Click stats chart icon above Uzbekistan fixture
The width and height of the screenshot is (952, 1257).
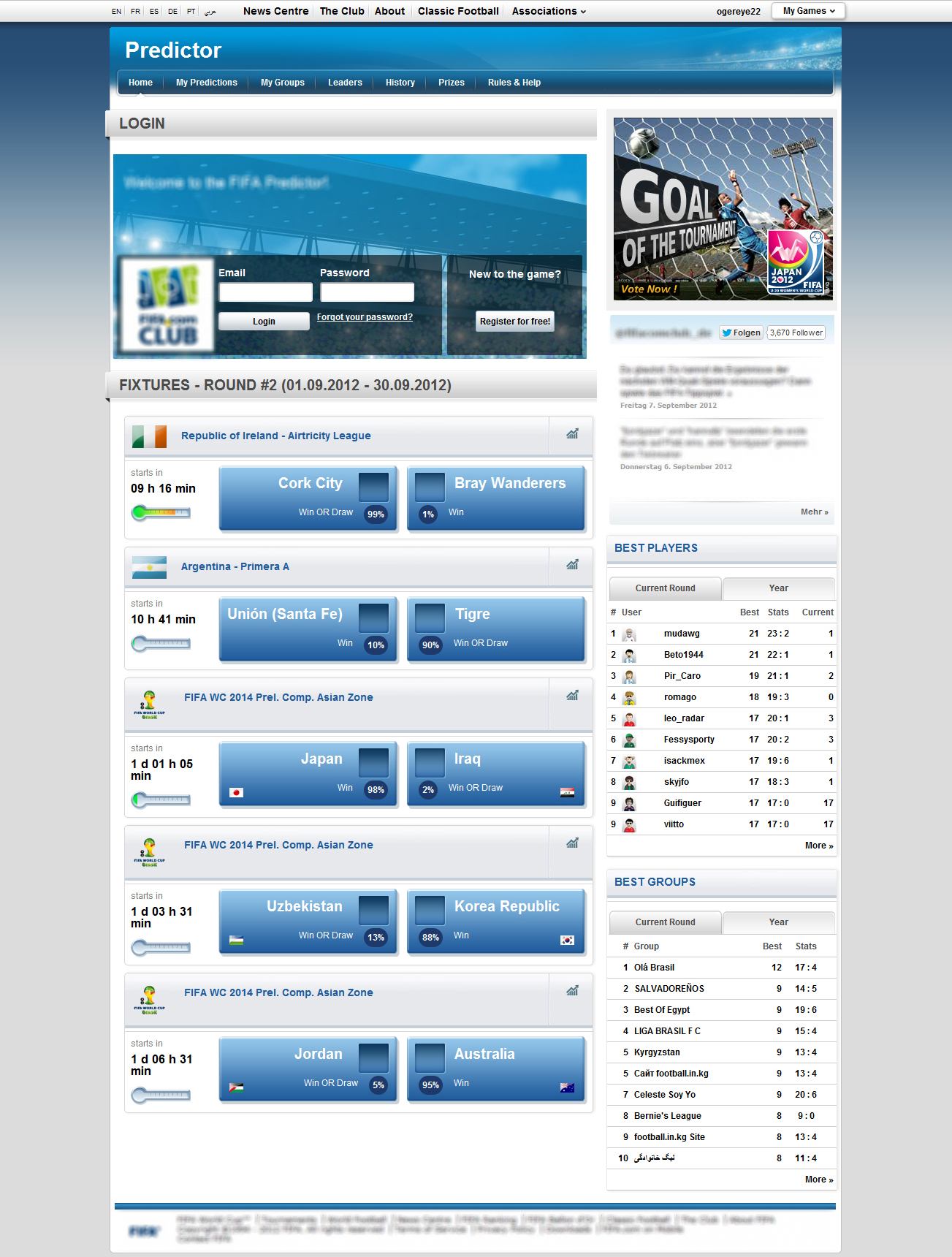(x=572, y=843)
